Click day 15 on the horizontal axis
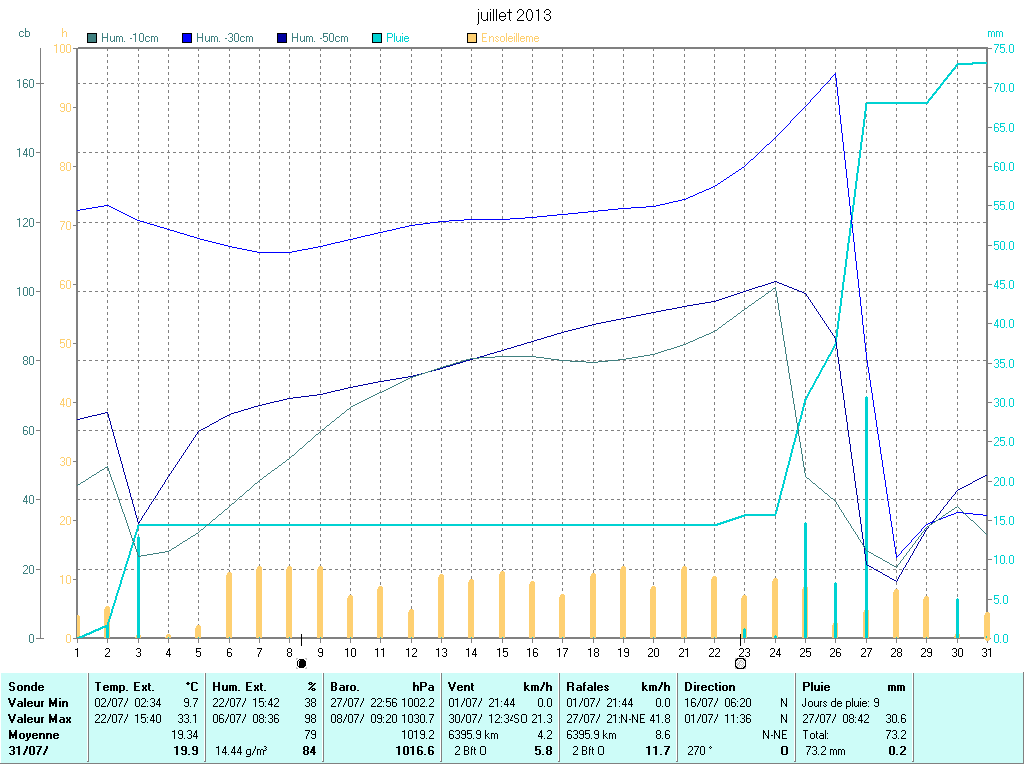The height and width of the screenshot is (764, 1024). (502, 652)
